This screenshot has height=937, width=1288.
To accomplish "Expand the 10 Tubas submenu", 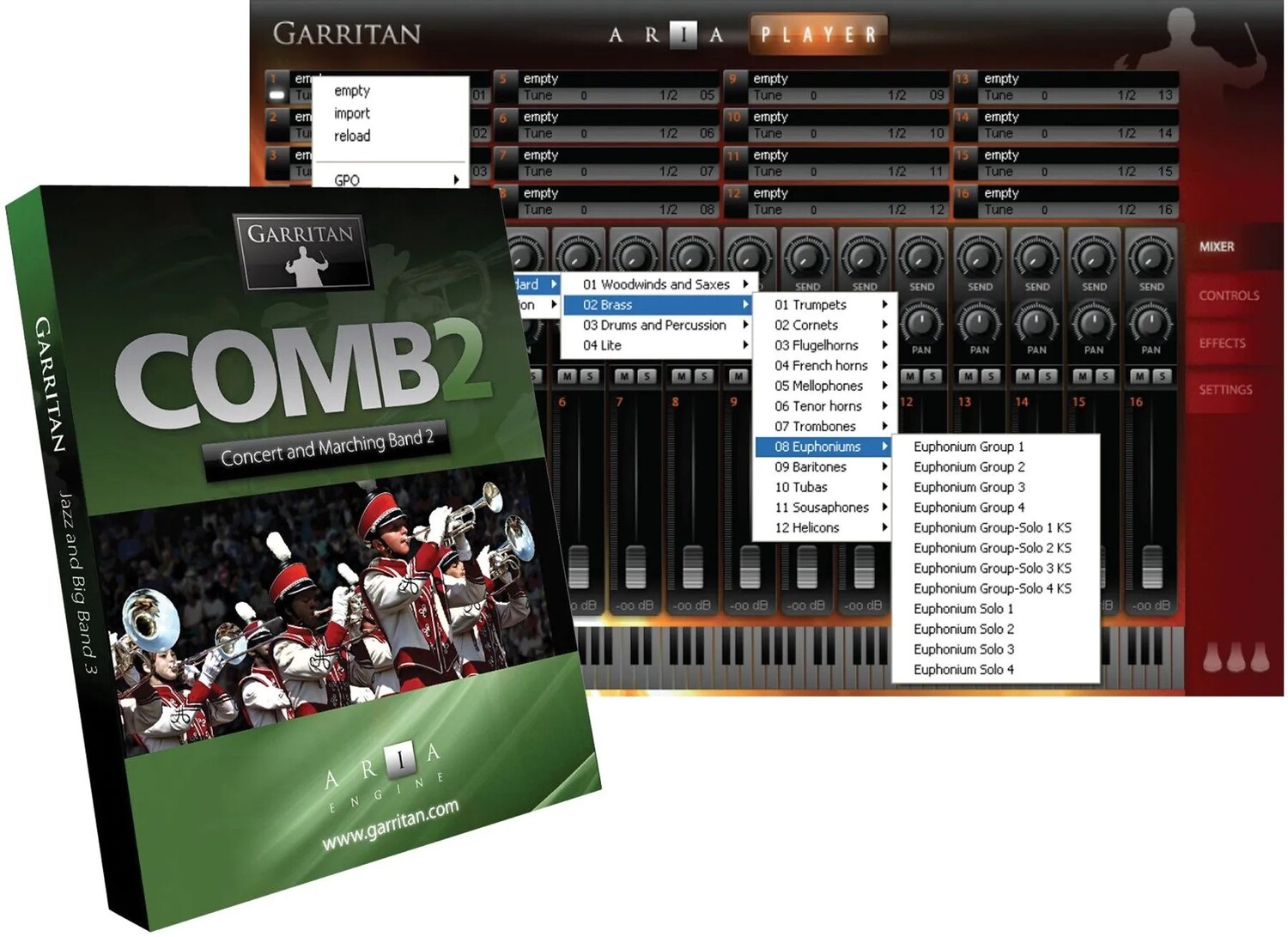I will pyautogui.click(x=824, y=487).
